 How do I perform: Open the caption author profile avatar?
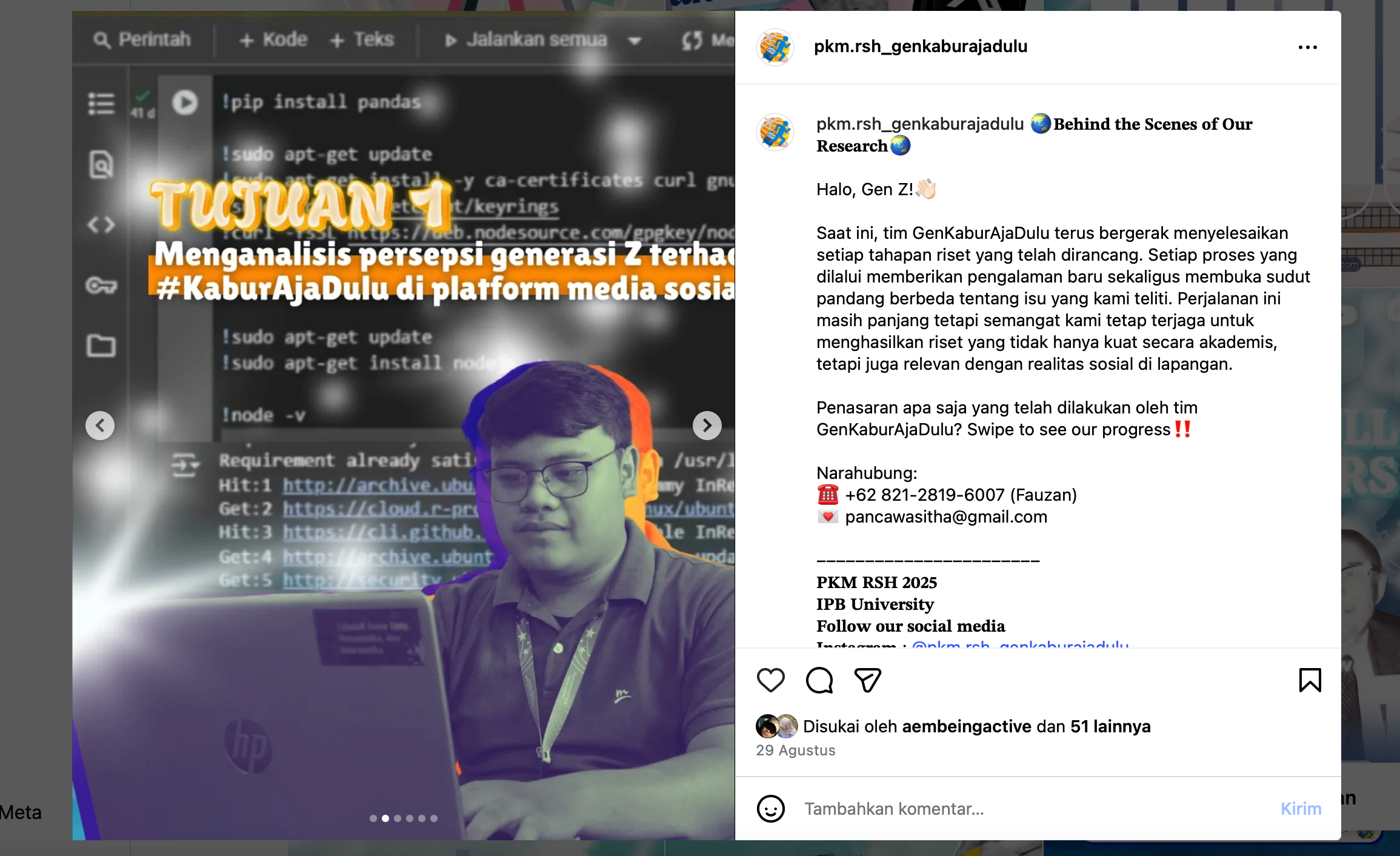(775, 132)
